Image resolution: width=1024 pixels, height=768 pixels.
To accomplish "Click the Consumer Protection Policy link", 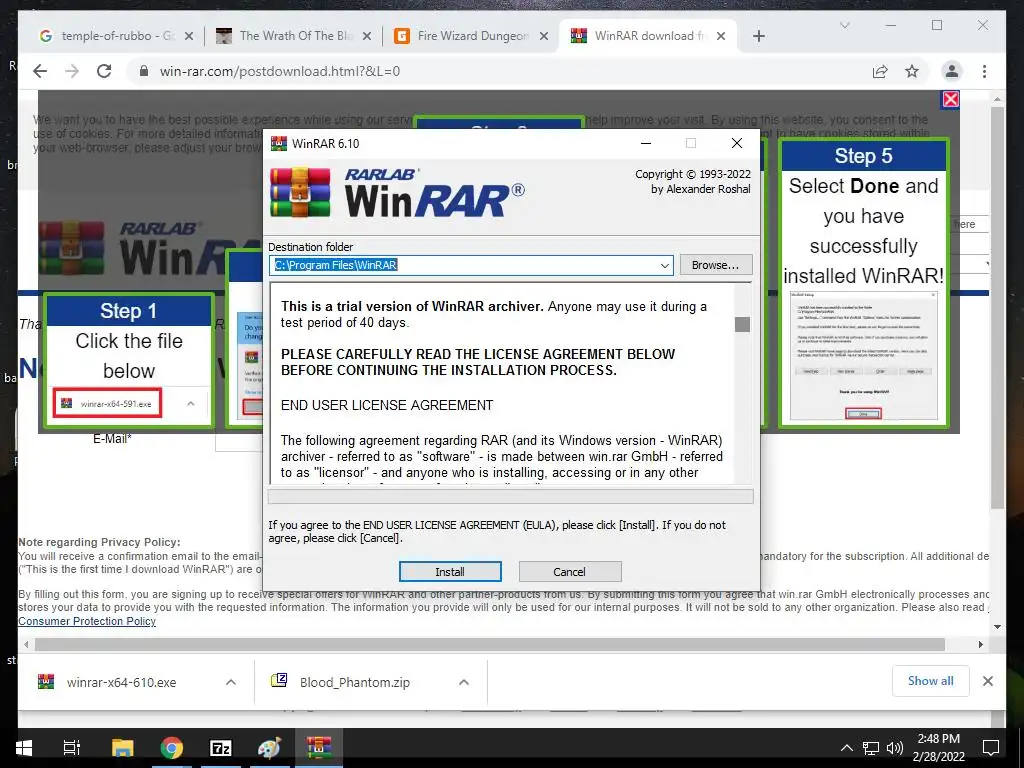I will 87,621.
